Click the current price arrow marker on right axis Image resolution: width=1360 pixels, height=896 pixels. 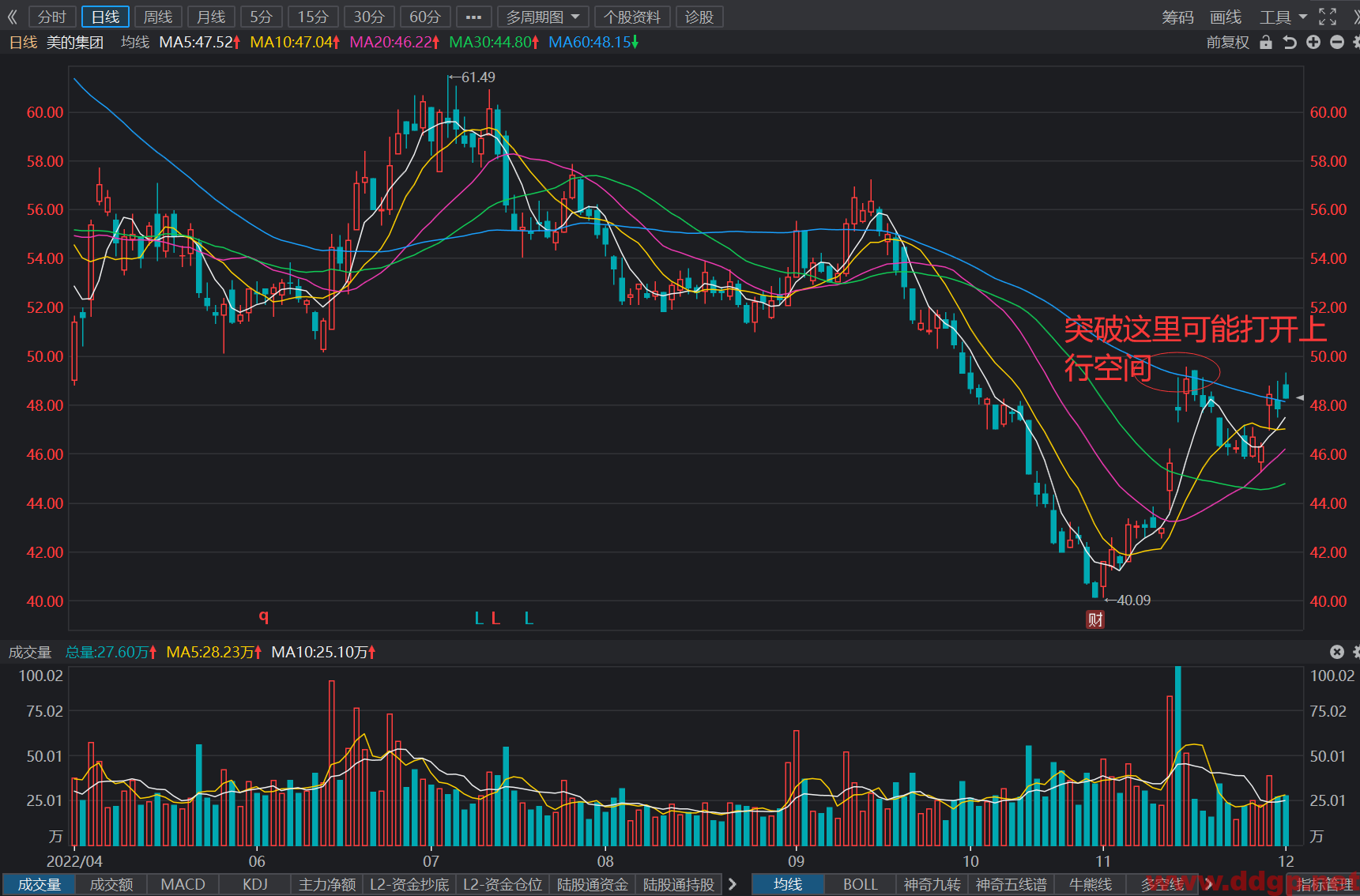click(x=1300, y=397)
